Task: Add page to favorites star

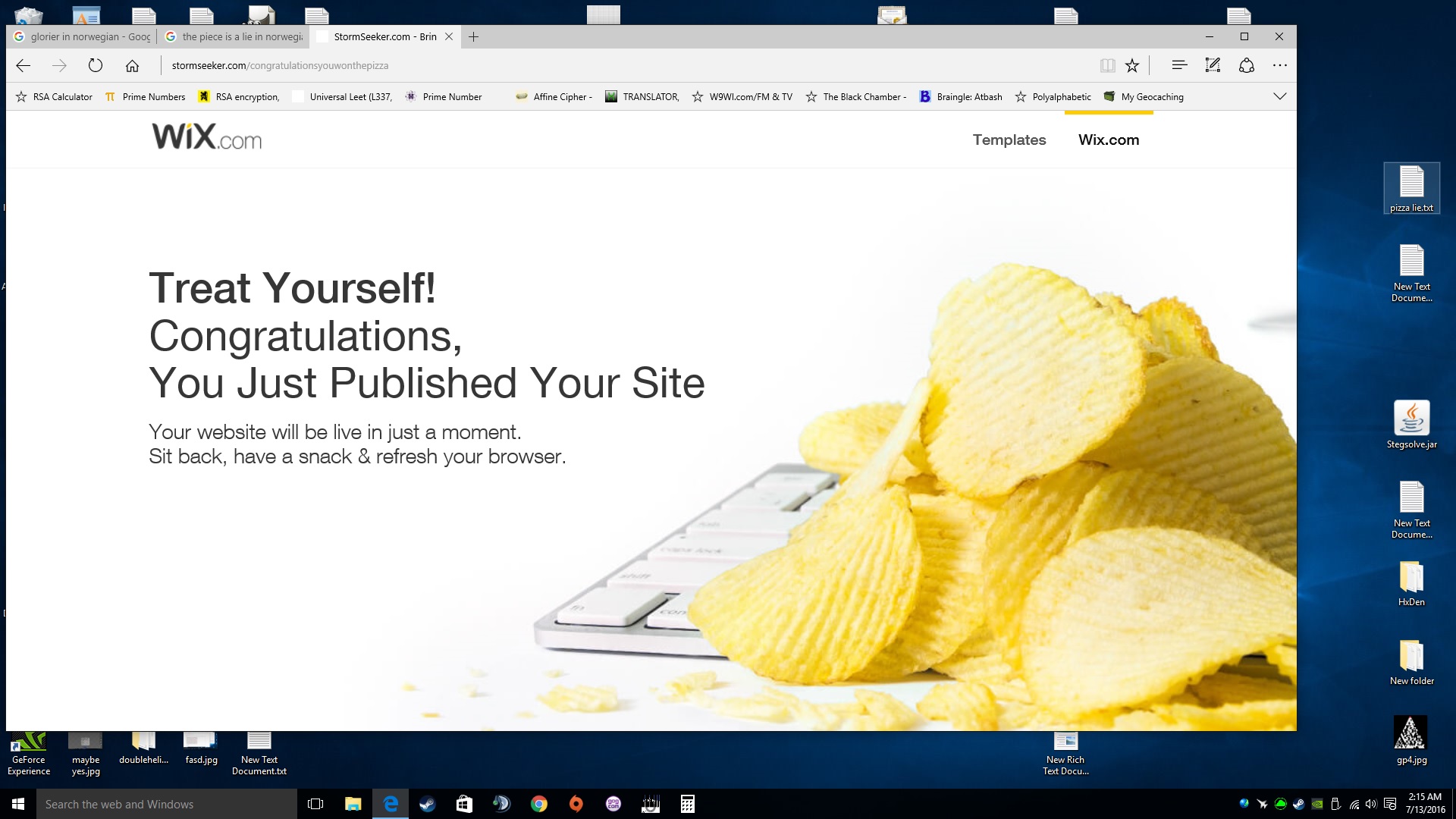Action: point(1132,66)
